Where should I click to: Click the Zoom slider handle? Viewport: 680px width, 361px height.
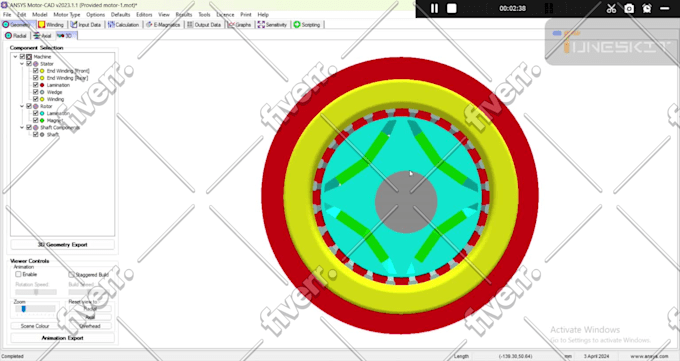[x=23, y=309]
